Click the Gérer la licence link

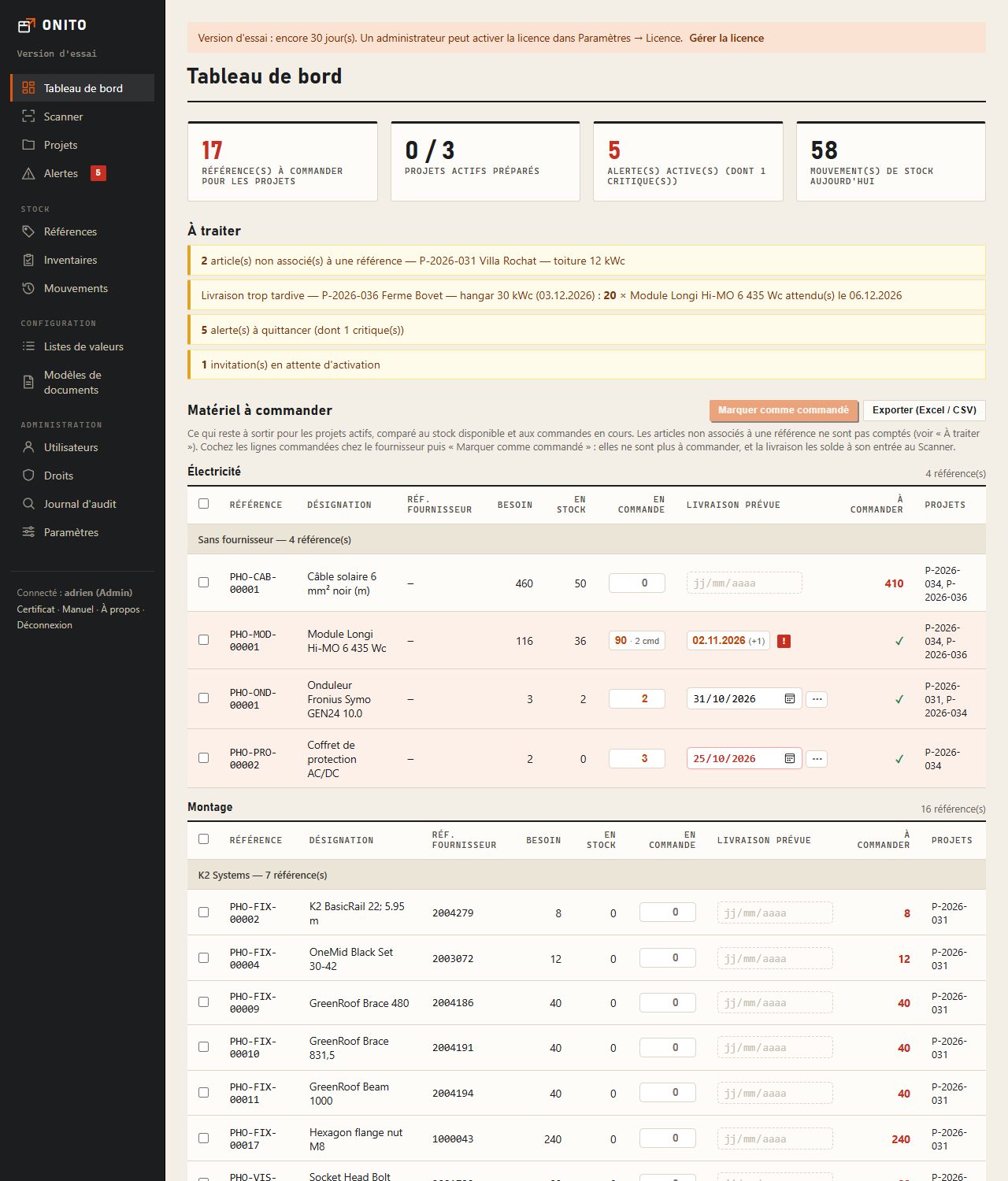[726, 38]
